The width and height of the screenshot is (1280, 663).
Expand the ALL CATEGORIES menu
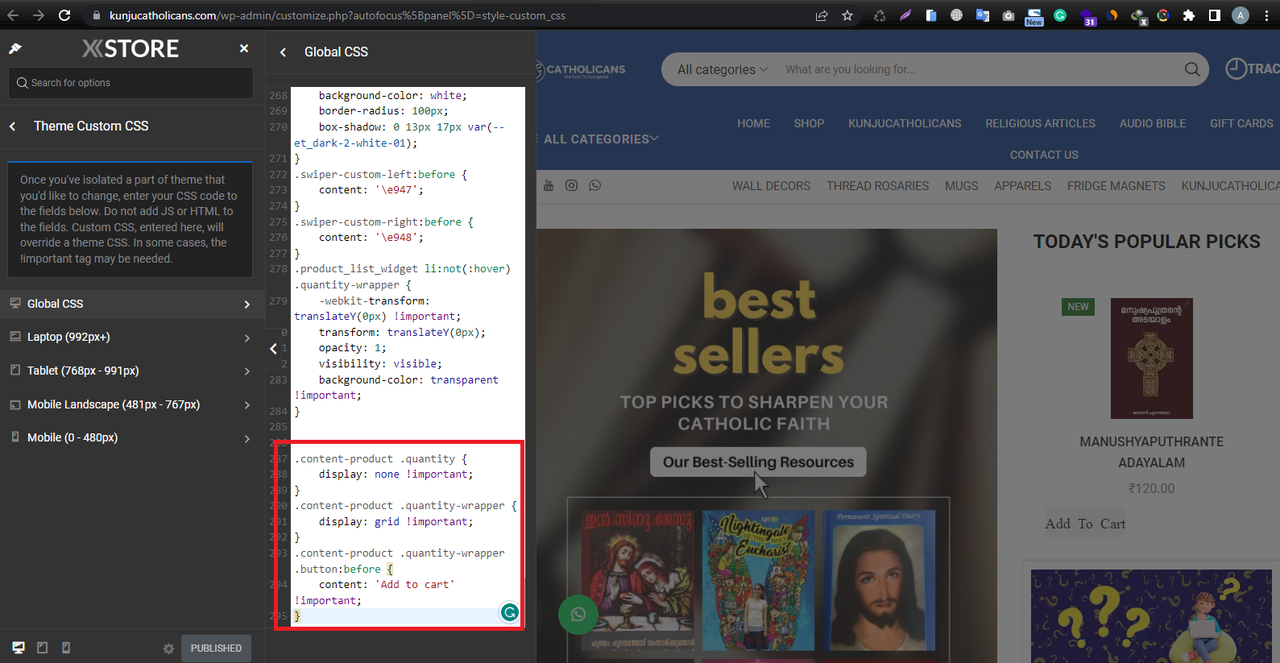[600, 139]
